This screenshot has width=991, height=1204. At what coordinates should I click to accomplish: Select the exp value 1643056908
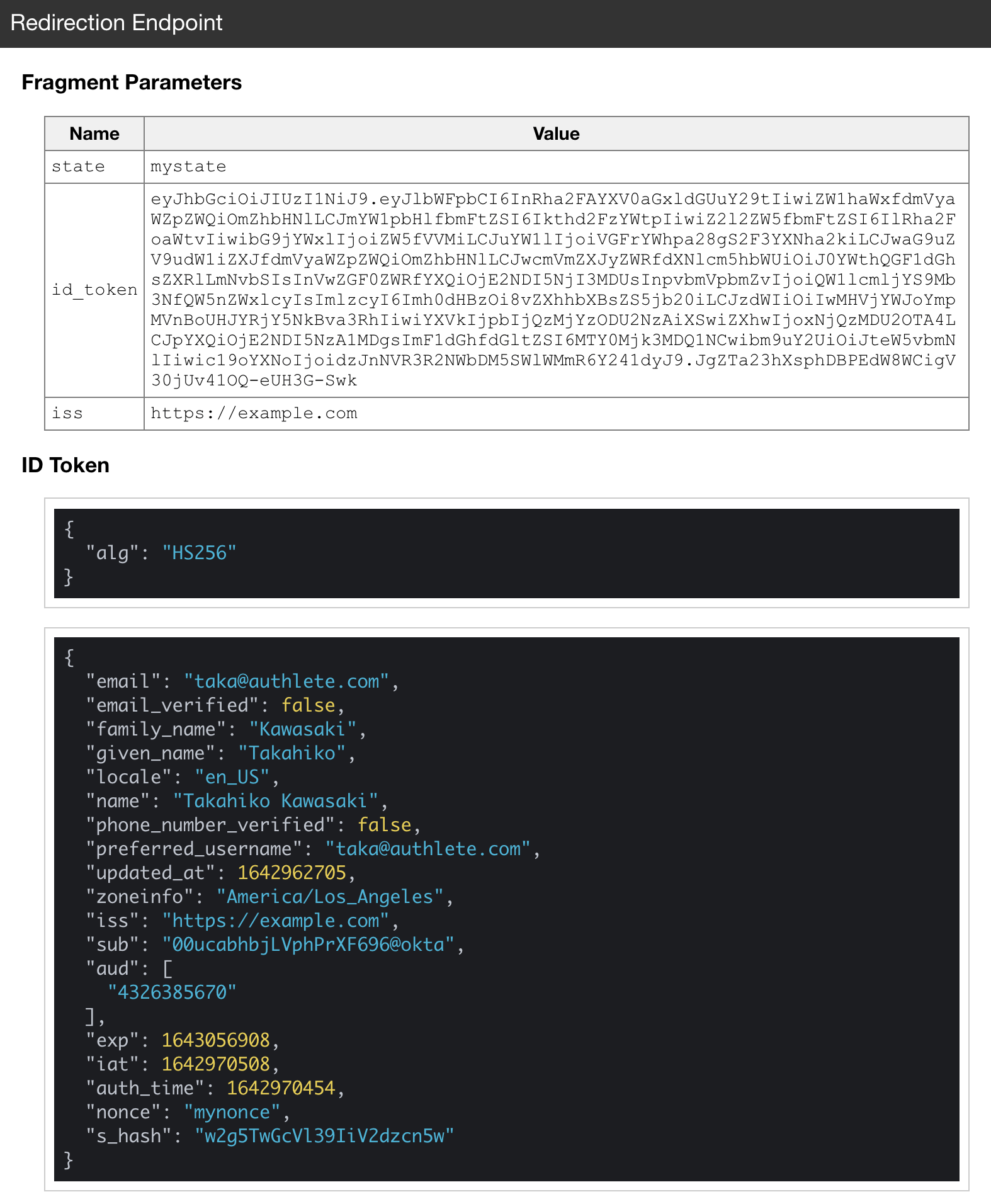coord(216,1040)
